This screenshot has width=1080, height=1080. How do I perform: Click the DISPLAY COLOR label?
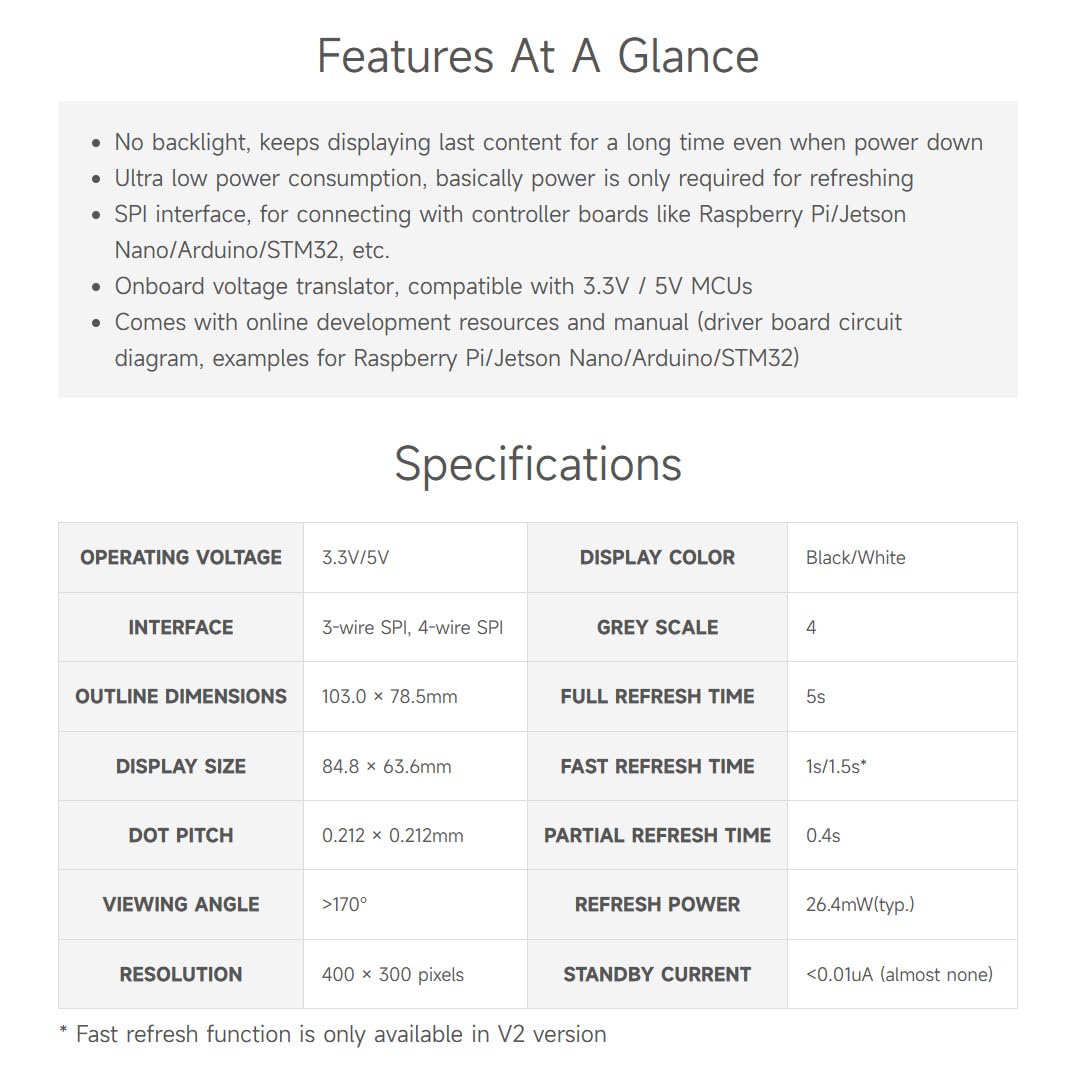click(657, 558)
